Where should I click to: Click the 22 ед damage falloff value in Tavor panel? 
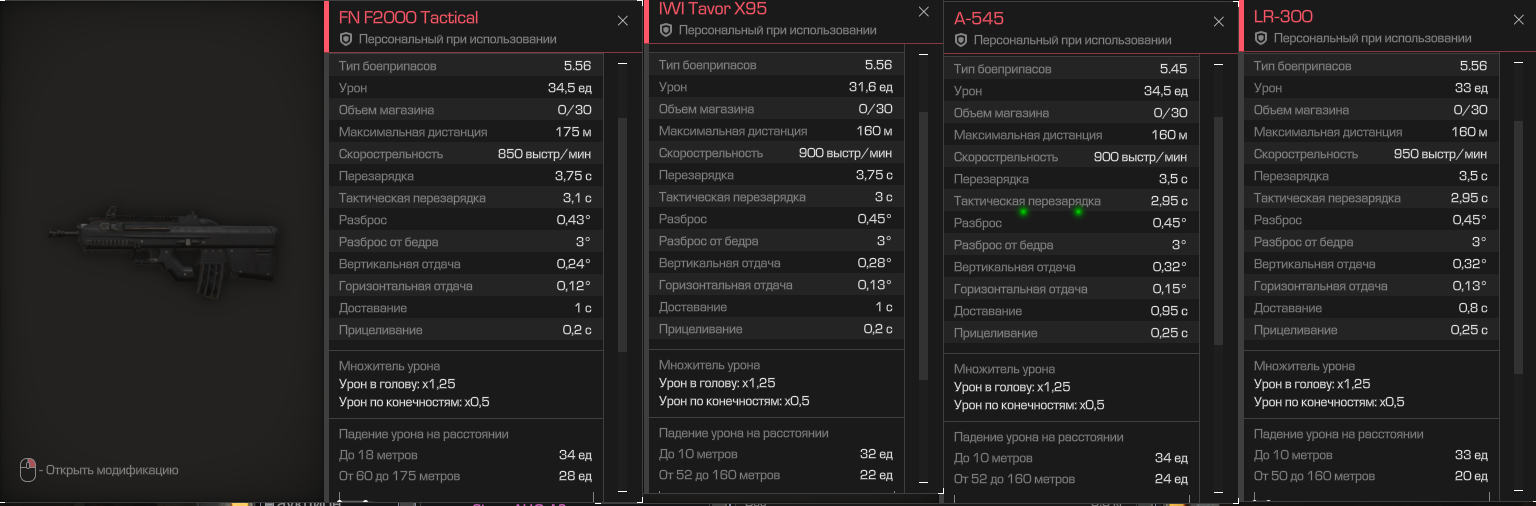point(876,475)
